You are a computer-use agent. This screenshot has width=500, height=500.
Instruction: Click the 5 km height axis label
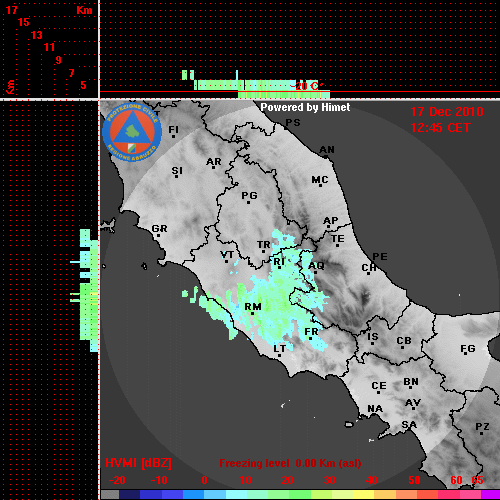[83, 85]
